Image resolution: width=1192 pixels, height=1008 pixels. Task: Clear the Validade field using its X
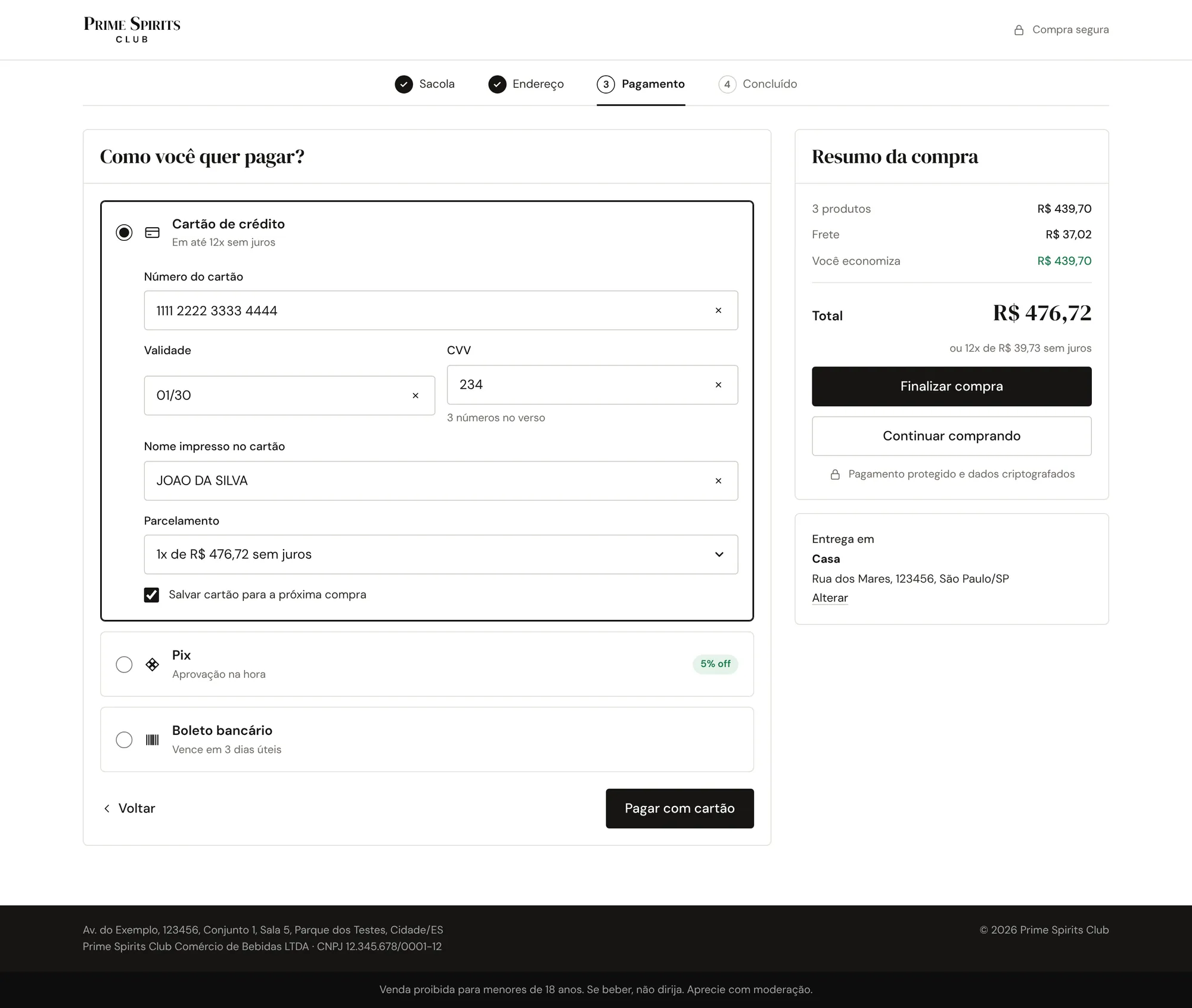415,395
